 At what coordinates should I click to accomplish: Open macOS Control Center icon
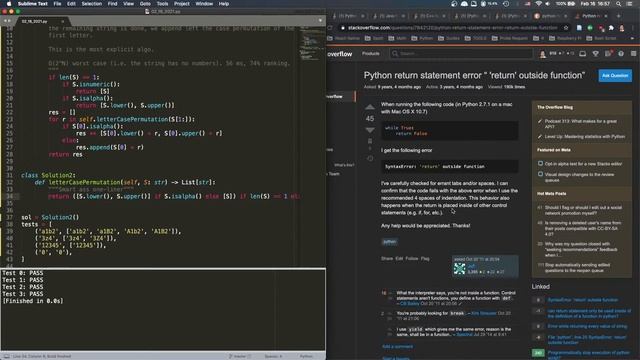(630, 4)
